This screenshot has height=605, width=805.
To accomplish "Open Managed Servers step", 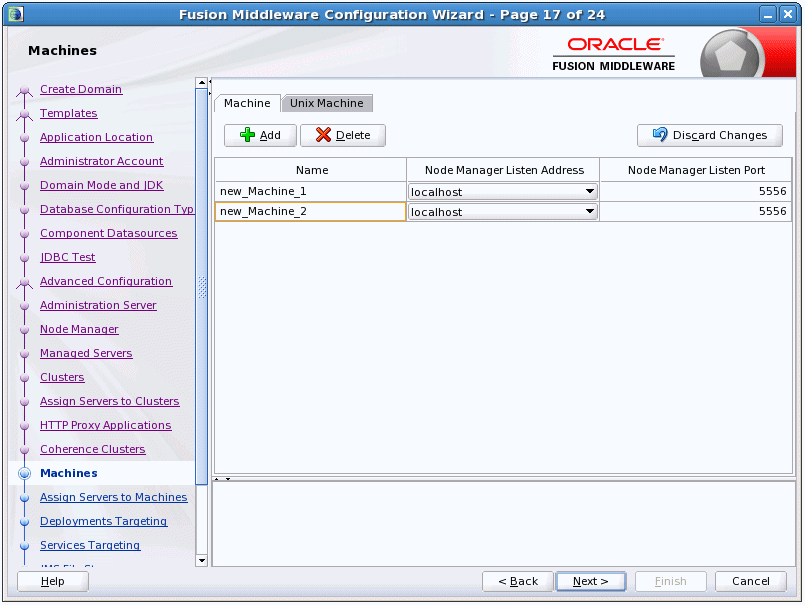I will point(86,353).
